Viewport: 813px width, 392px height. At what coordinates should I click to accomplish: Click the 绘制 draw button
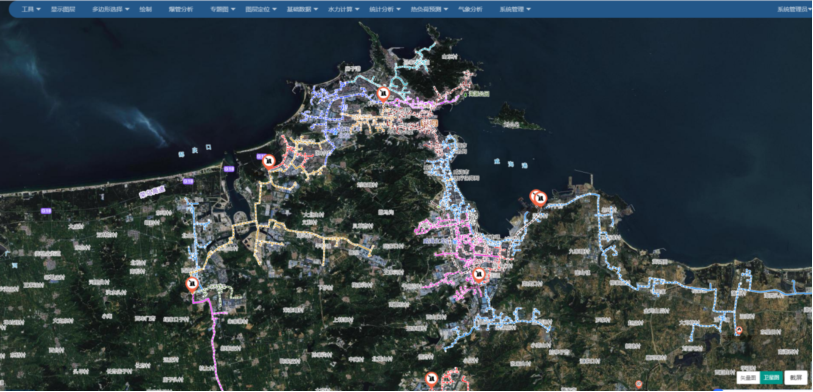(145, 9)
